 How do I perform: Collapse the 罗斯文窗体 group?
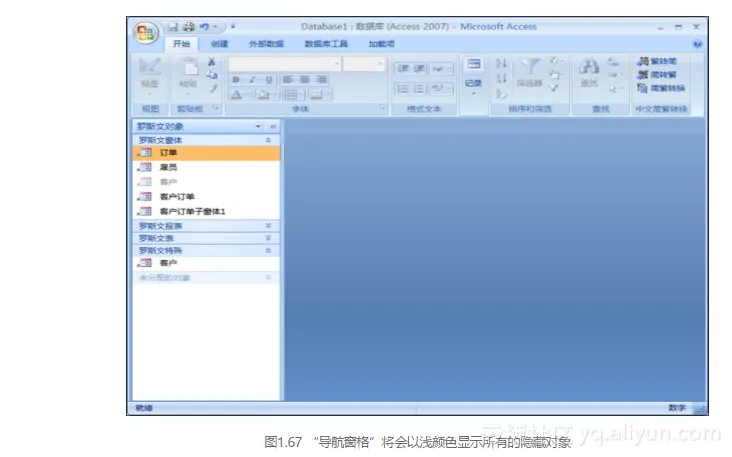(268, 140)
